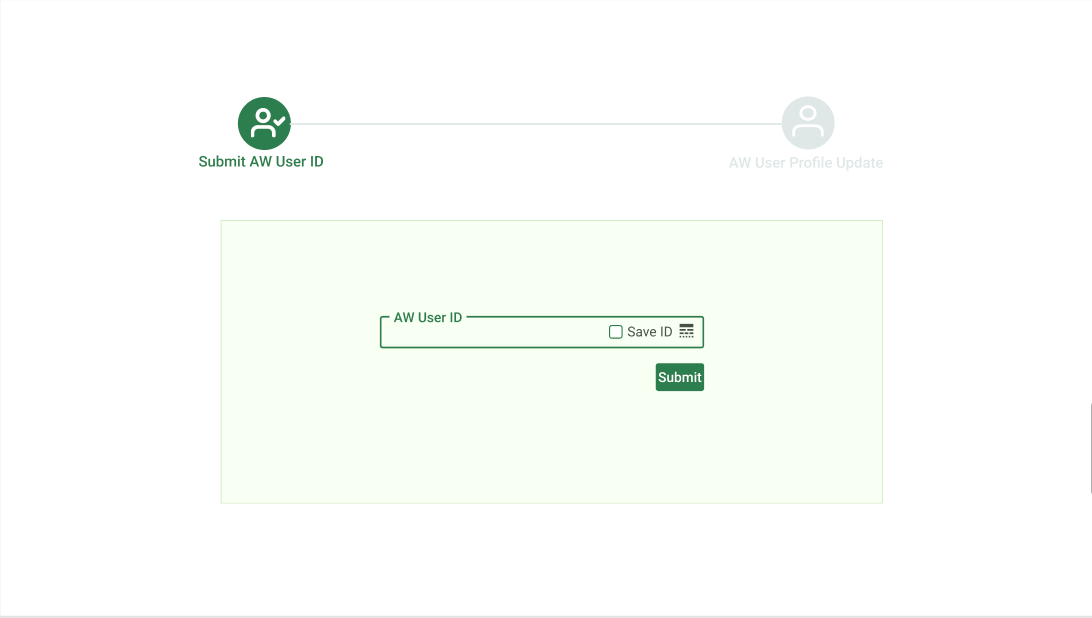
Task: Click the checkmark on the active step circle
Action: 279,121
